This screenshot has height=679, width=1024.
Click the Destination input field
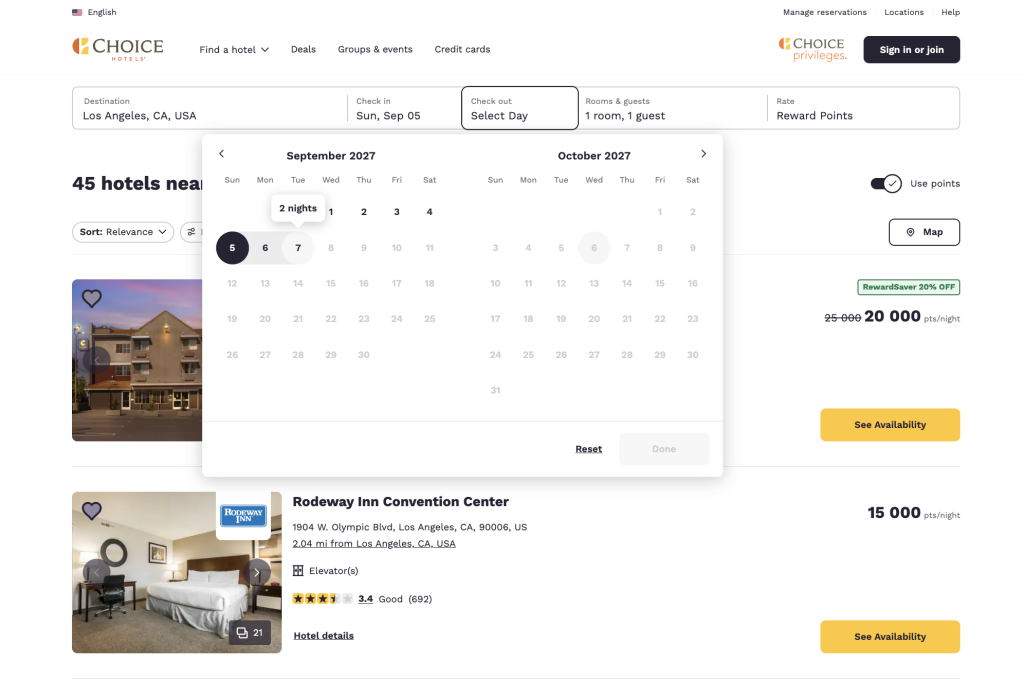[x=210, y=108]
